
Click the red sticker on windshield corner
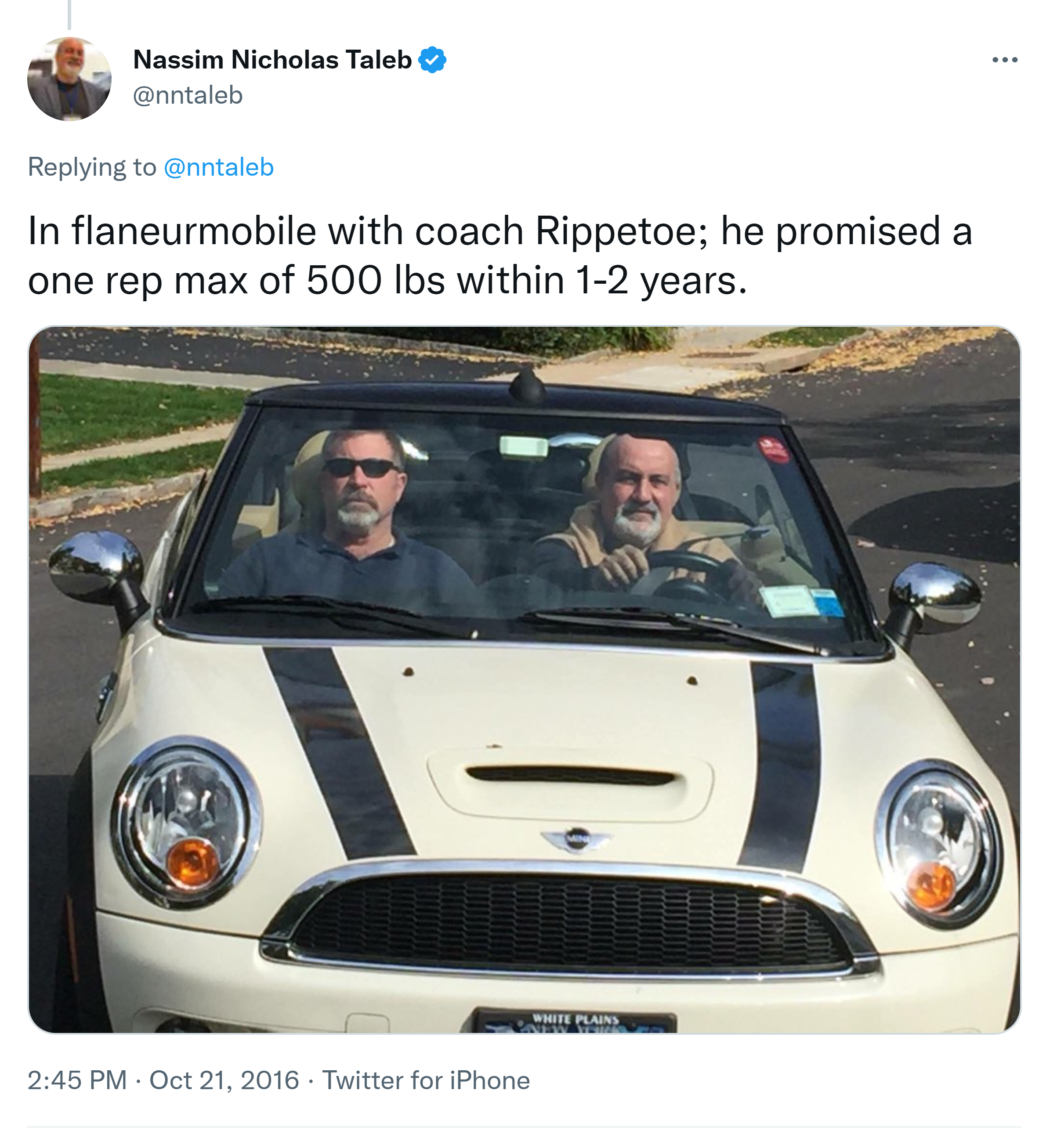pos(775,449)
